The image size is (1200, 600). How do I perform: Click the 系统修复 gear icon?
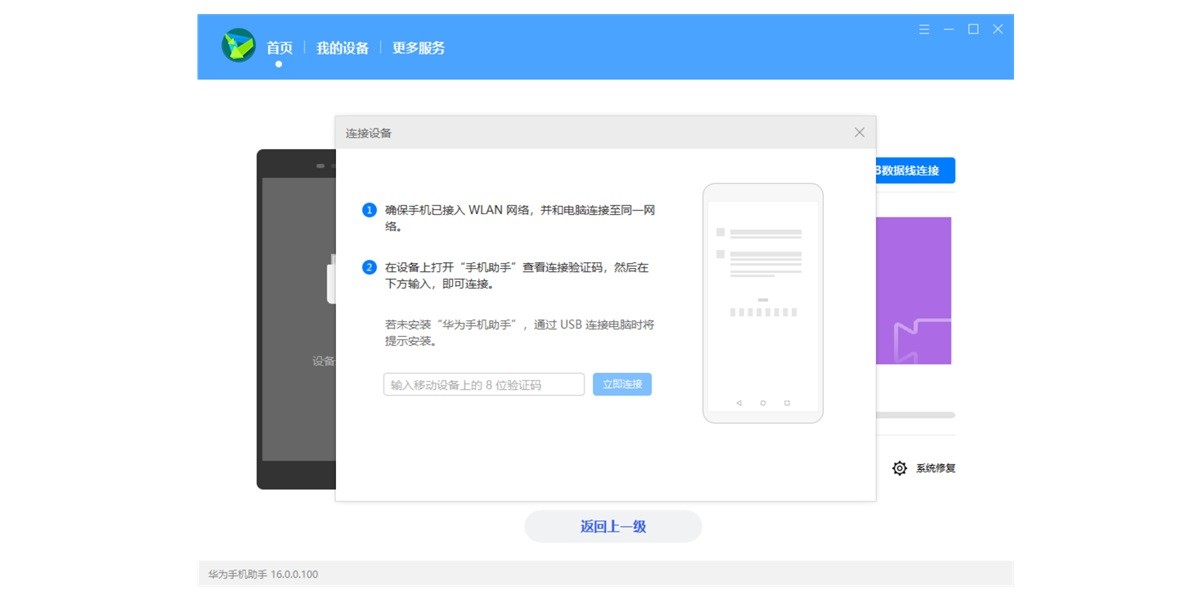(x=898, y=467)
